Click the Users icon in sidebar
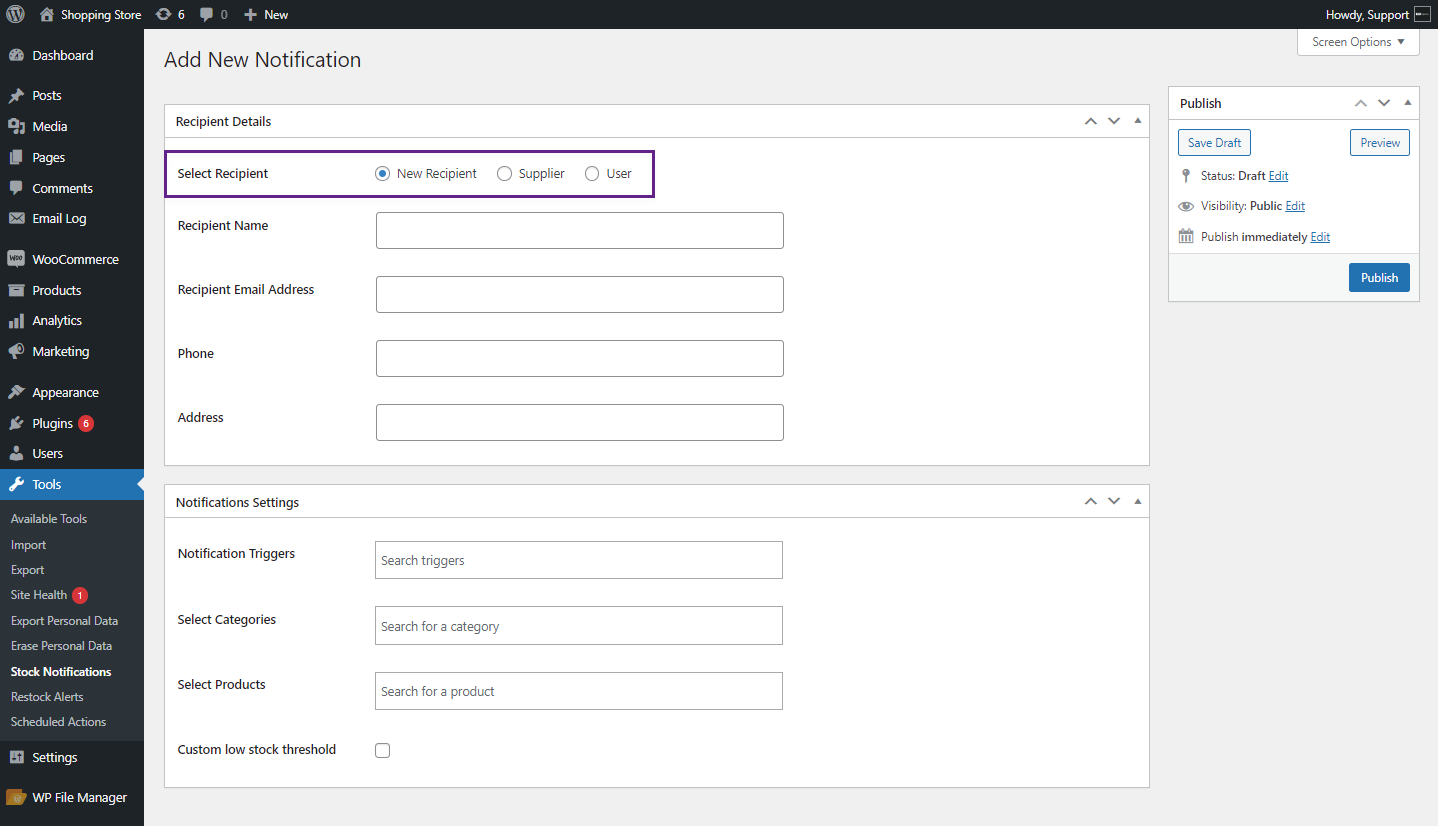The width and height of the screenshot is (1438, 826). click(16, 454)
